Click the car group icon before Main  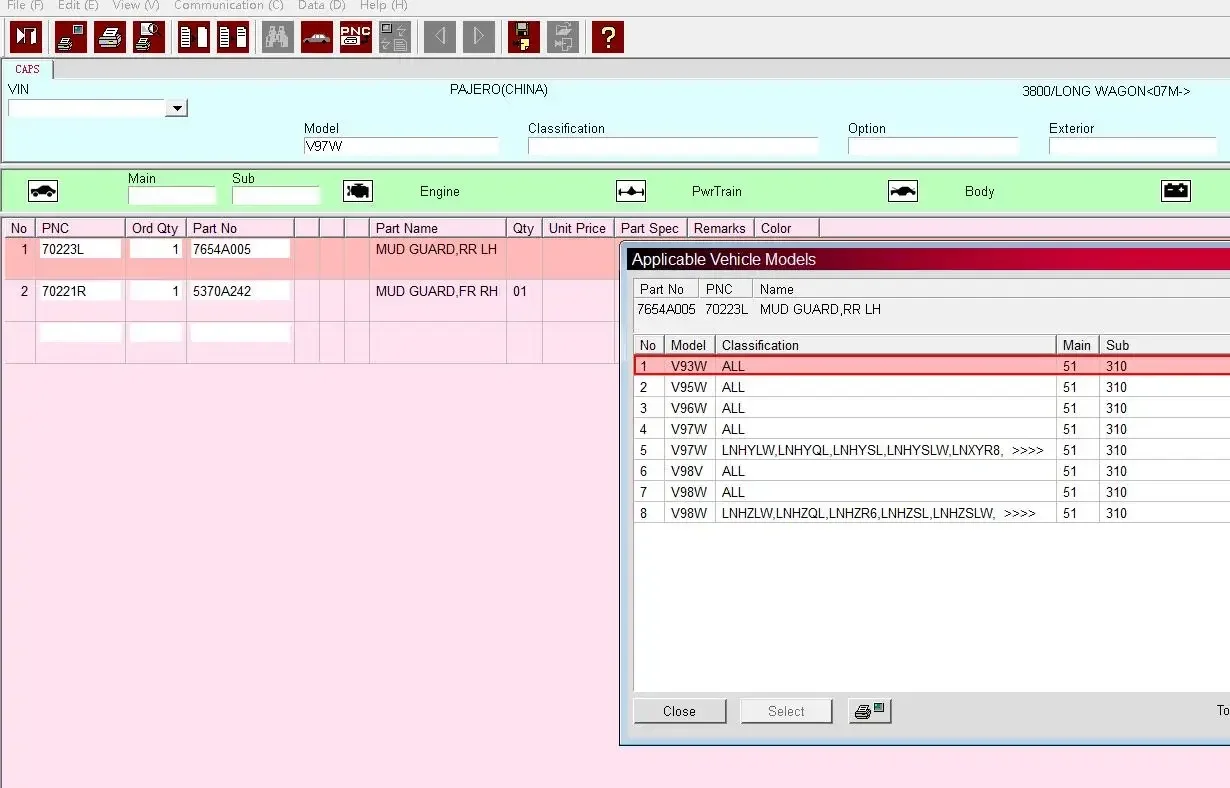point(43,191)
